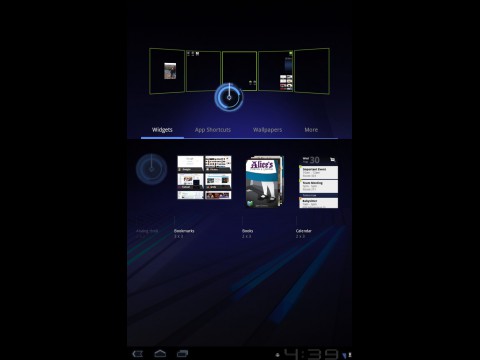The image size is (480, 360).
Task: Click the glowing analog clock being placed
Action: [229, 97]
